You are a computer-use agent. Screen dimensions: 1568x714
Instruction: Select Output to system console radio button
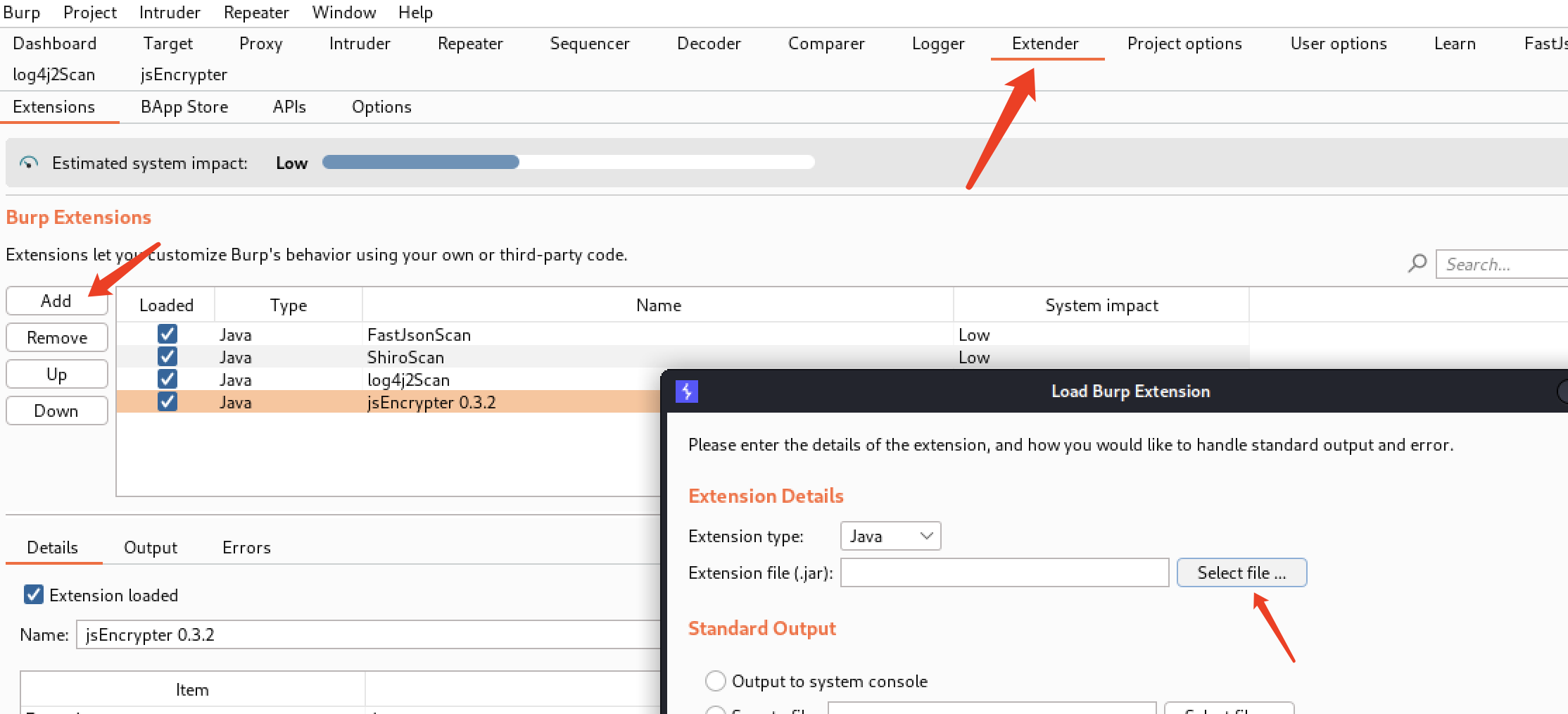click(715, 681)
